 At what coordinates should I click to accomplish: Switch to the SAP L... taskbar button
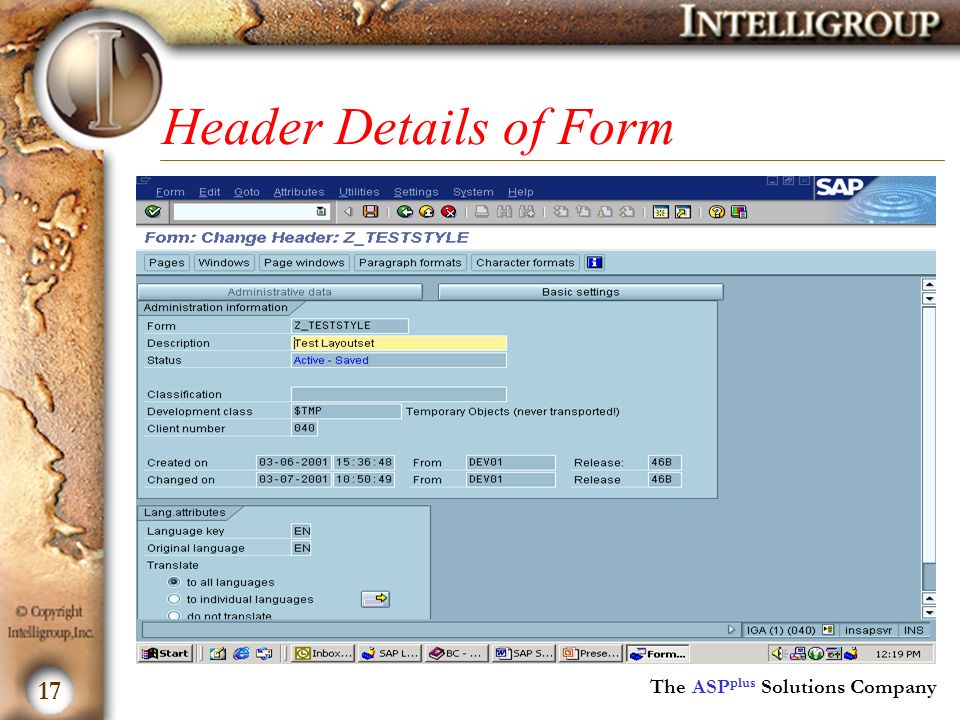pos(390,653)
